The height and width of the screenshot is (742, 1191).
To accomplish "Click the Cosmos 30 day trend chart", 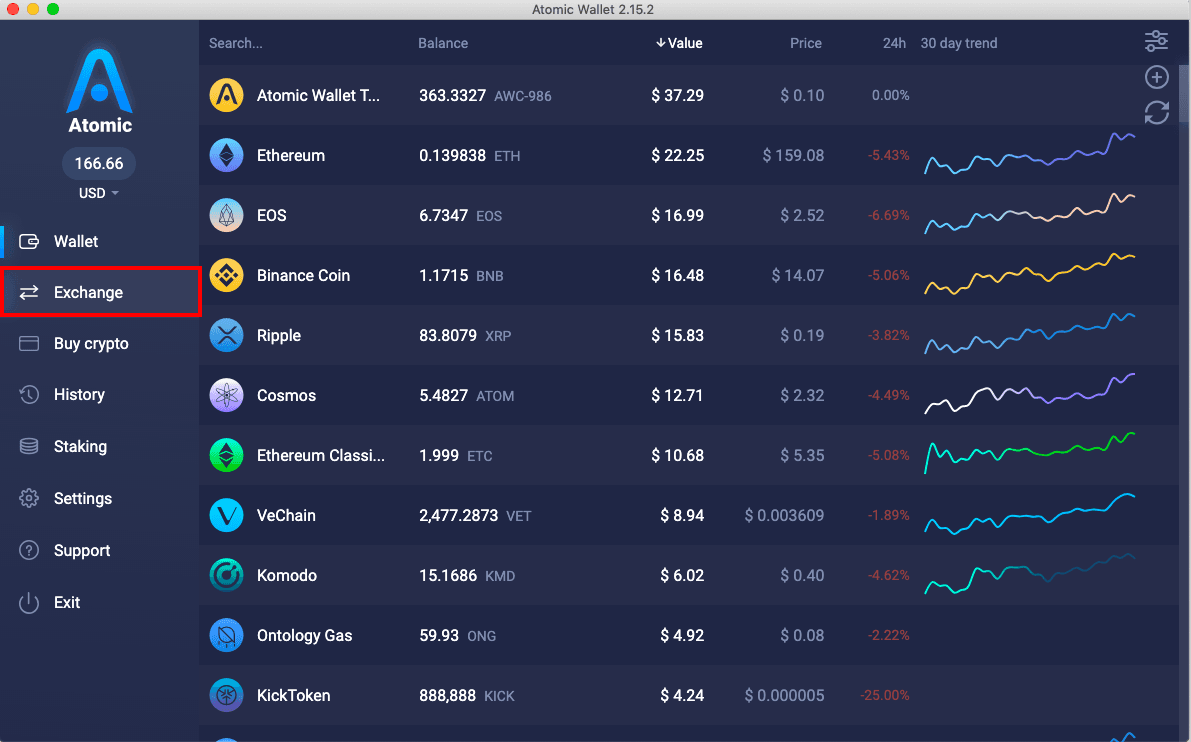I will 1029,394.
